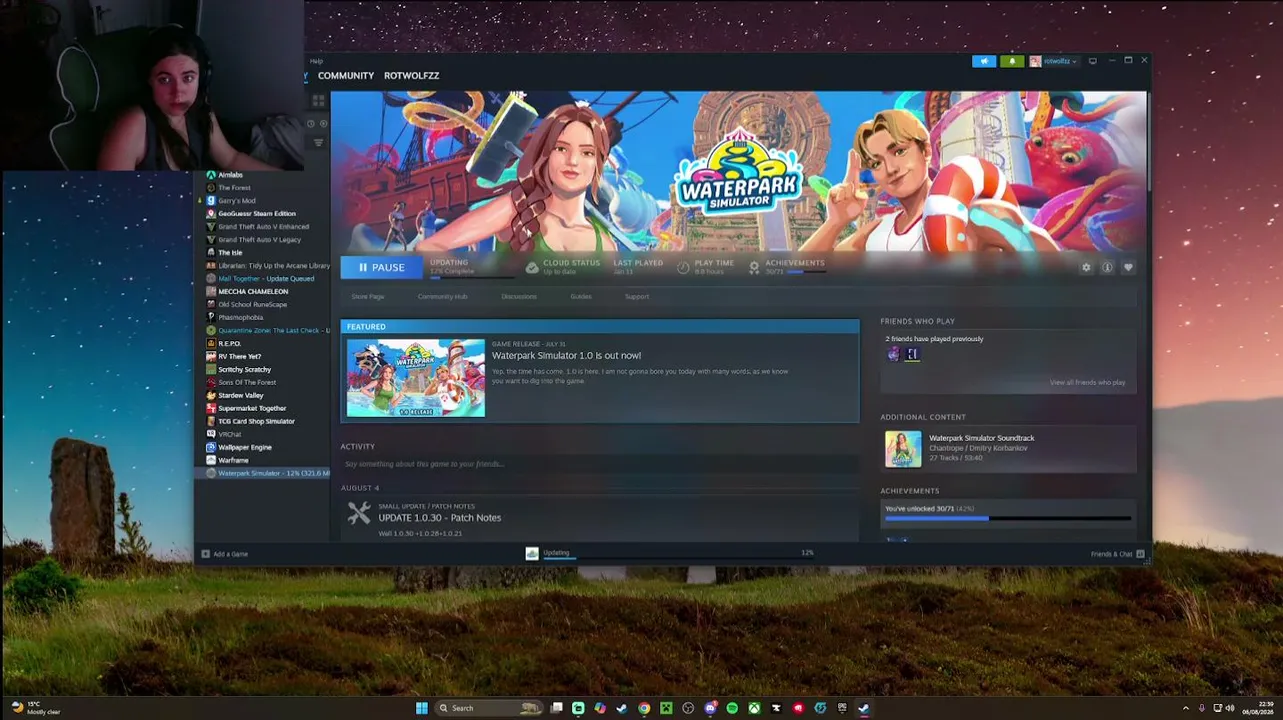Select Grand Theft Auto V Enhanced

point(262,226)
